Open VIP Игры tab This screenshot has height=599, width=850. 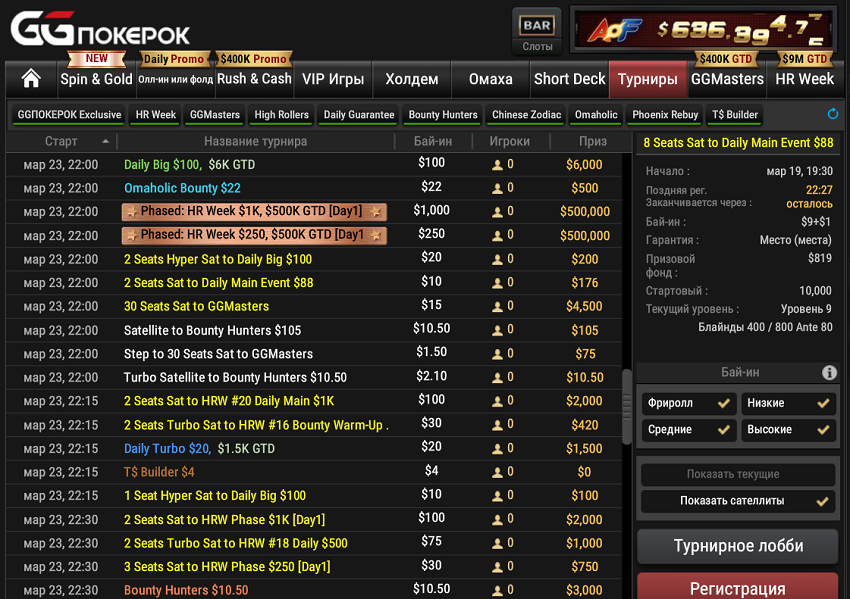tap(333, 79)
